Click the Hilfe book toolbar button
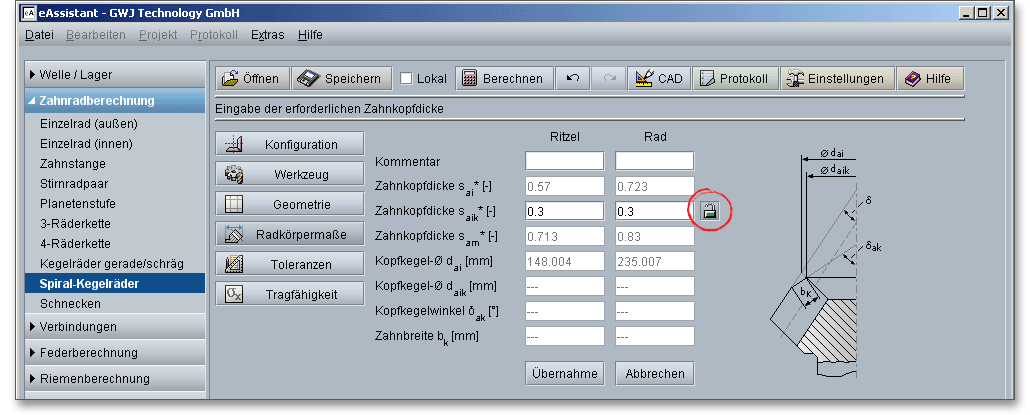Screen dimensions: 1030x415 click(x=929, y=79)
